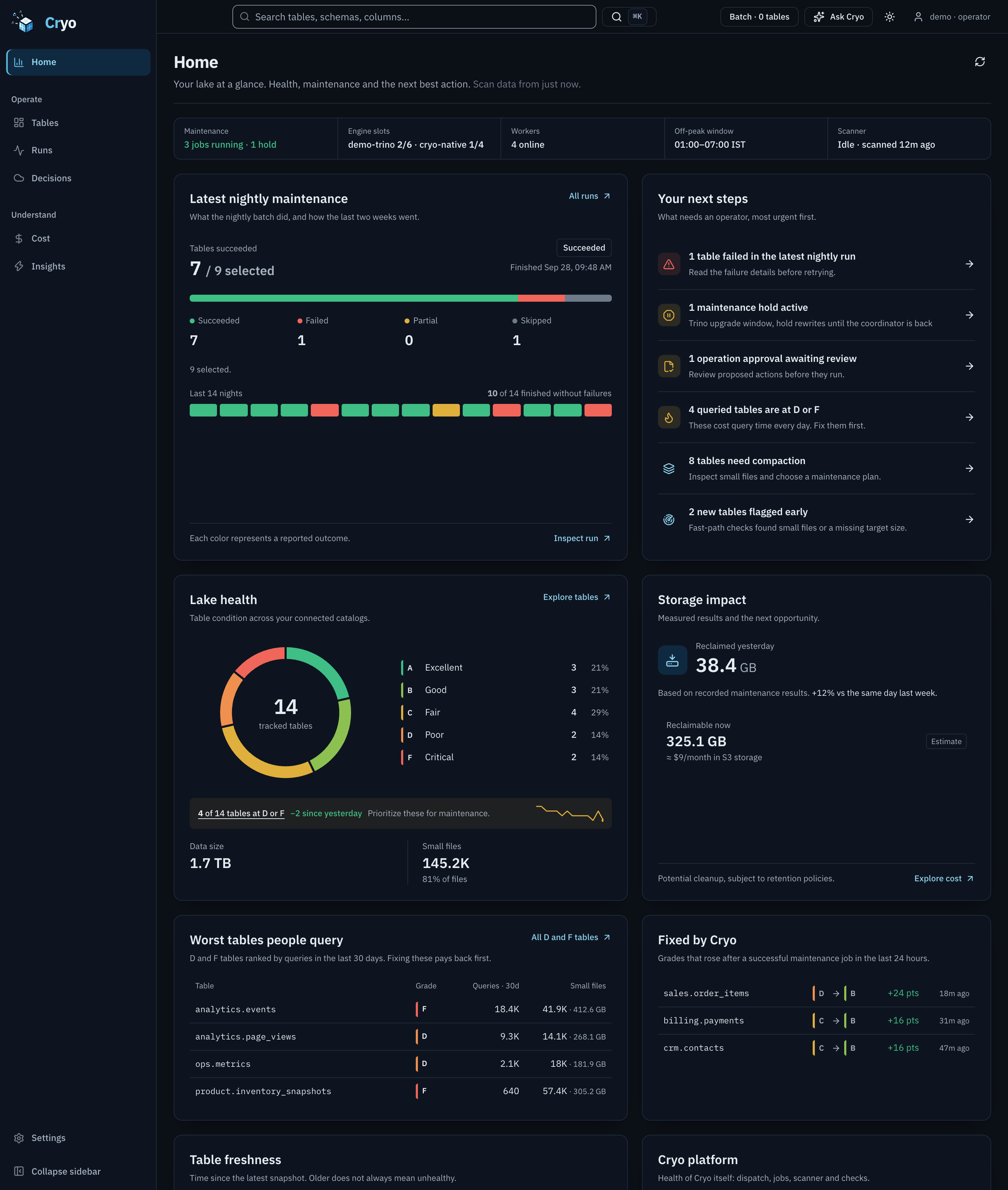
Task: Open Explore cost link
Action: coord(944,878)
